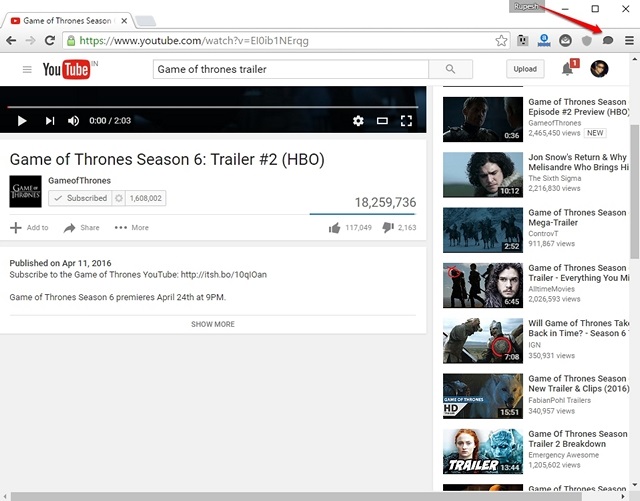640x501 pixels.
Task: Click the Rupesh profile button in title bar
Action: [527, 7]
